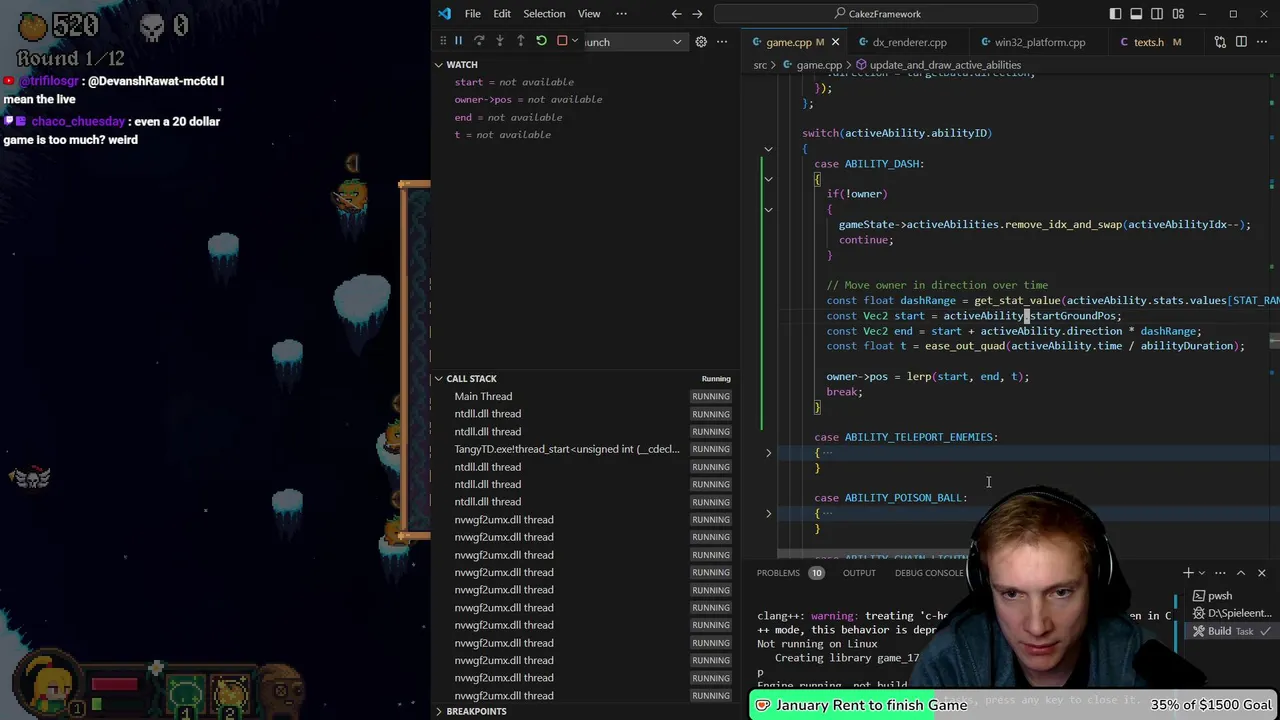Toggle the bottom panel layout icon
The image size is (1280, 720).
point(1136,14)
